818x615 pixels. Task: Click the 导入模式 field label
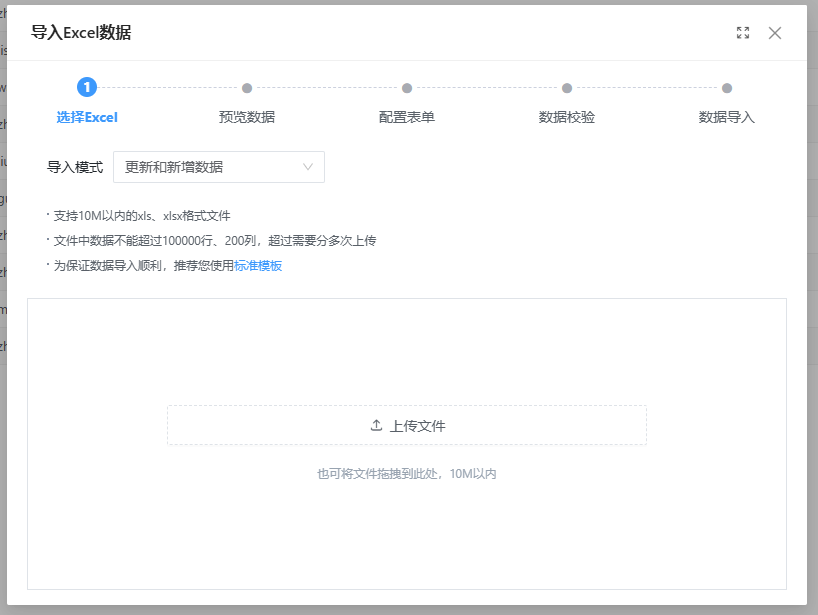(x=75, y=167)
